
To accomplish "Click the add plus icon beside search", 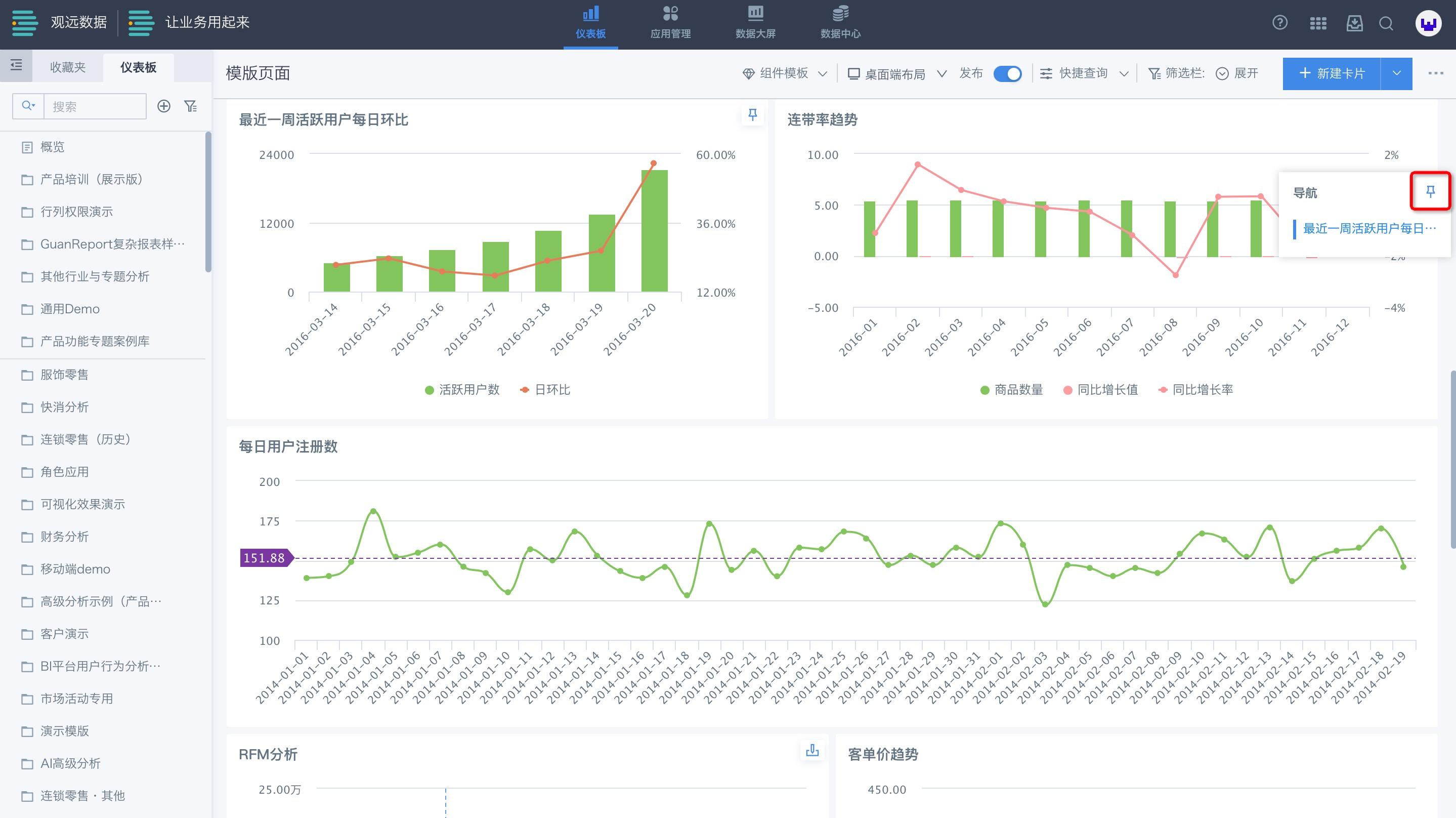I will (164, 106).
